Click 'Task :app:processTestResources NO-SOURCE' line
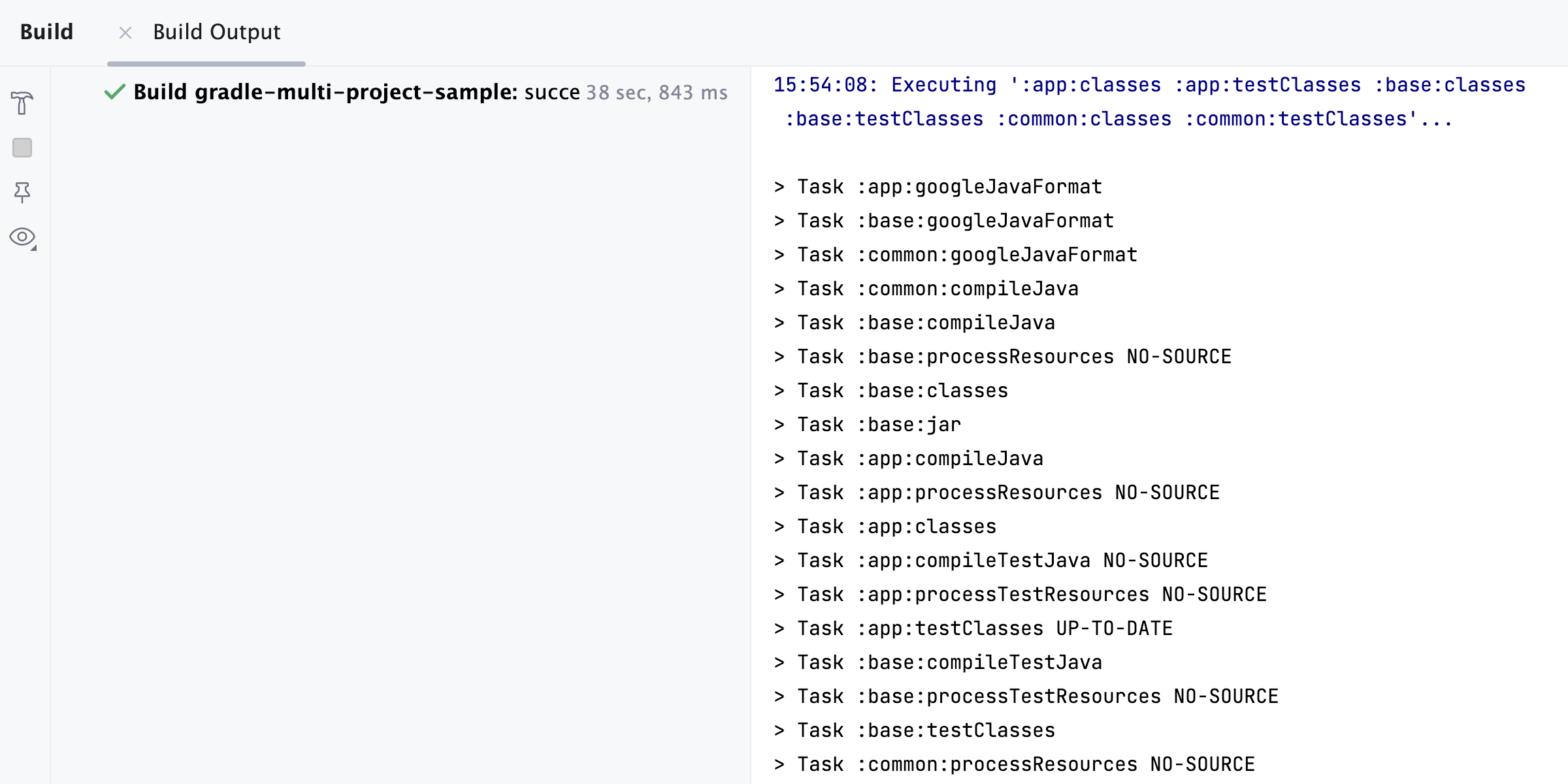Image resolution: width=1568 pixels, height=784 pixels. [x=1021, y=595]
